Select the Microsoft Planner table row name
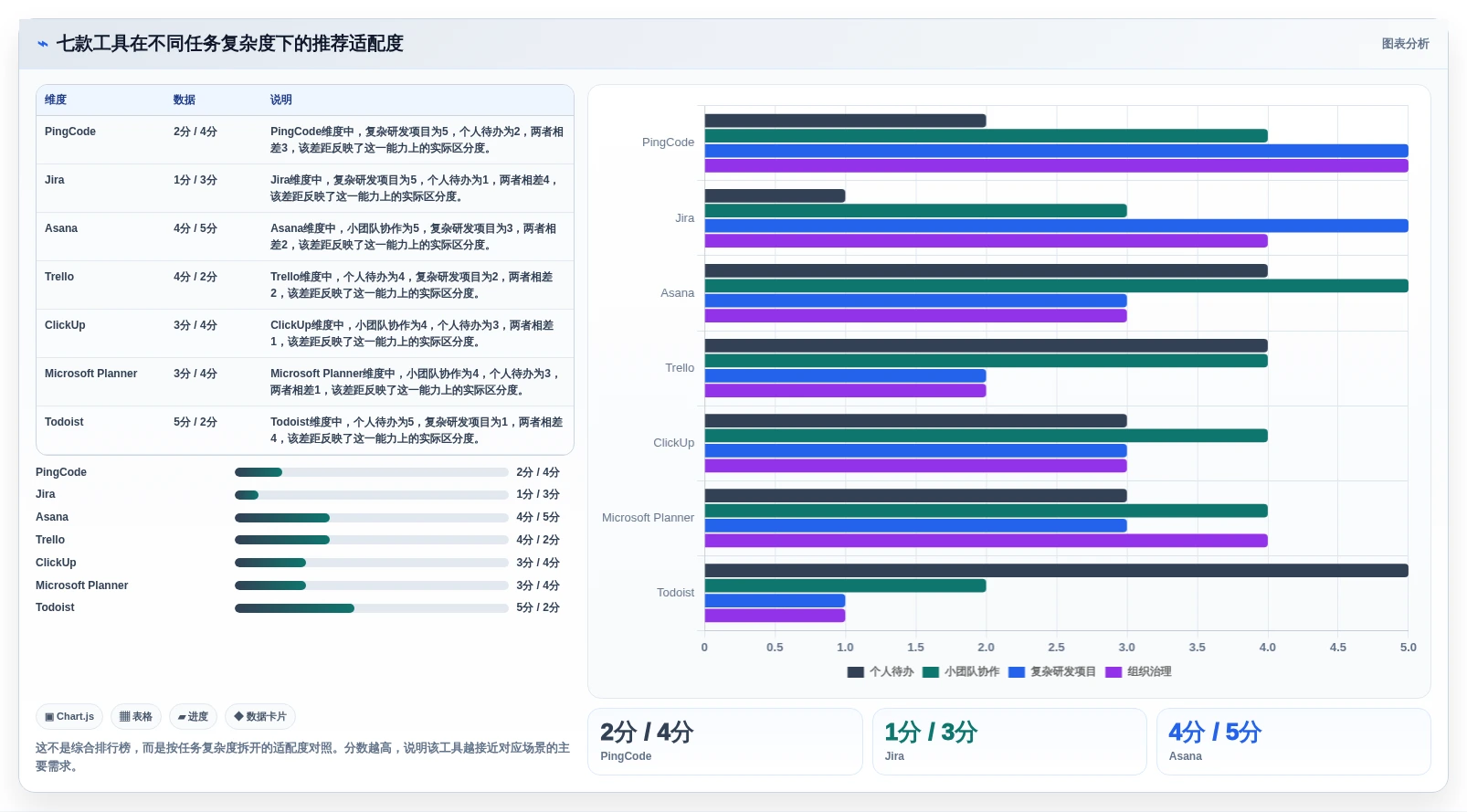This screenshot has height=812, width=1467. coord(91,374)
